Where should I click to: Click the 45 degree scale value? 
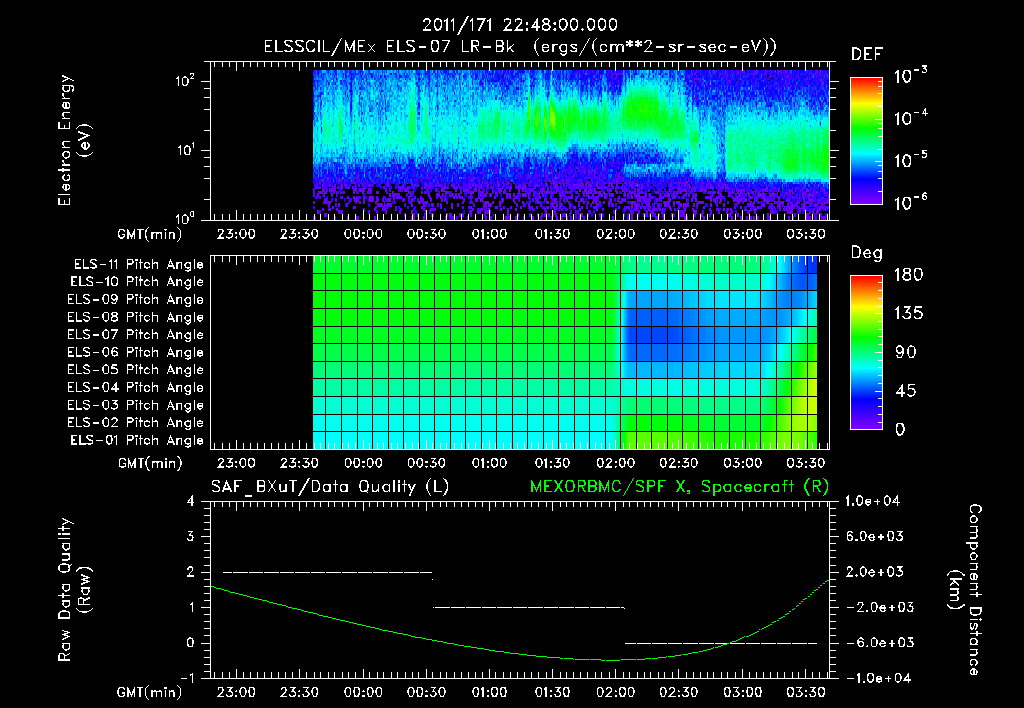coord(905,391)
